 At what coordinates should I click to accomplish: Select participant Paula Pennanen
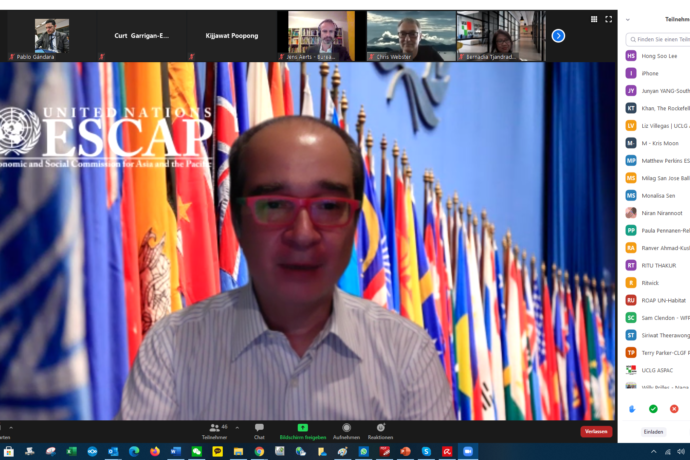pos(657,231)
